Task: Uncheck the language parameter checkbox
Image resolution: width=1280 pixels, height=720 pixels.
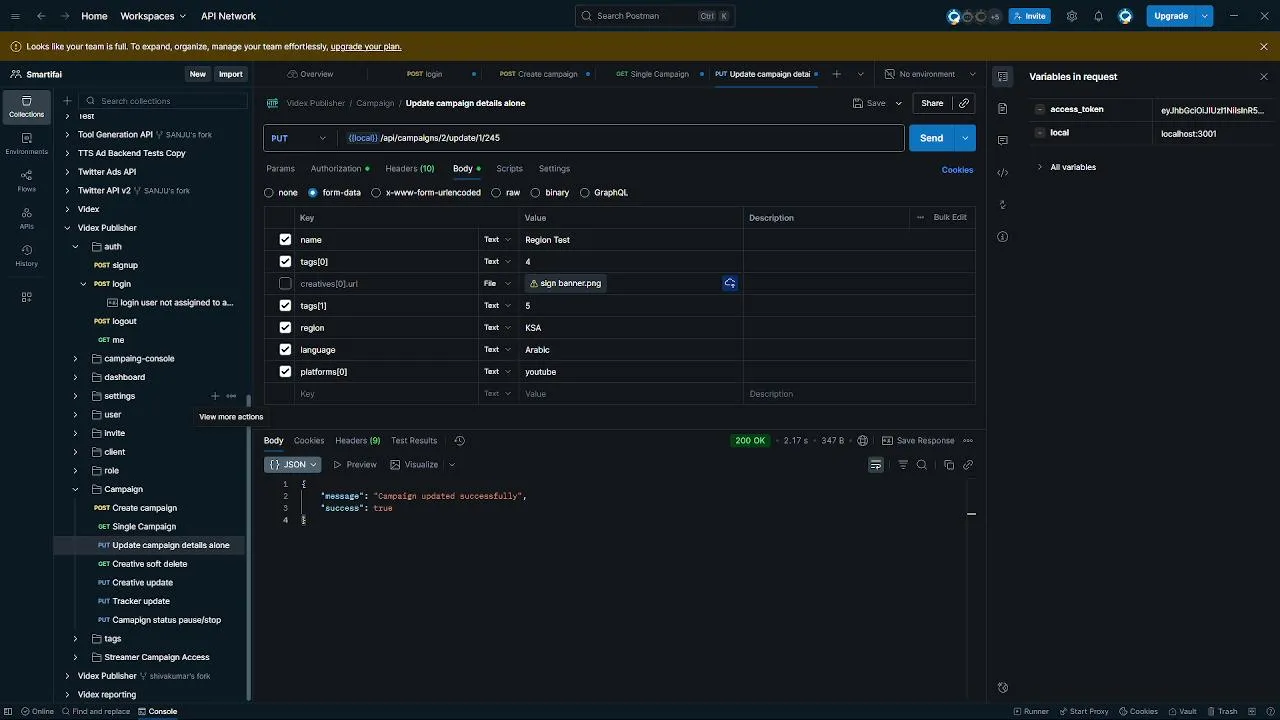Action: [x=285, y=350]
